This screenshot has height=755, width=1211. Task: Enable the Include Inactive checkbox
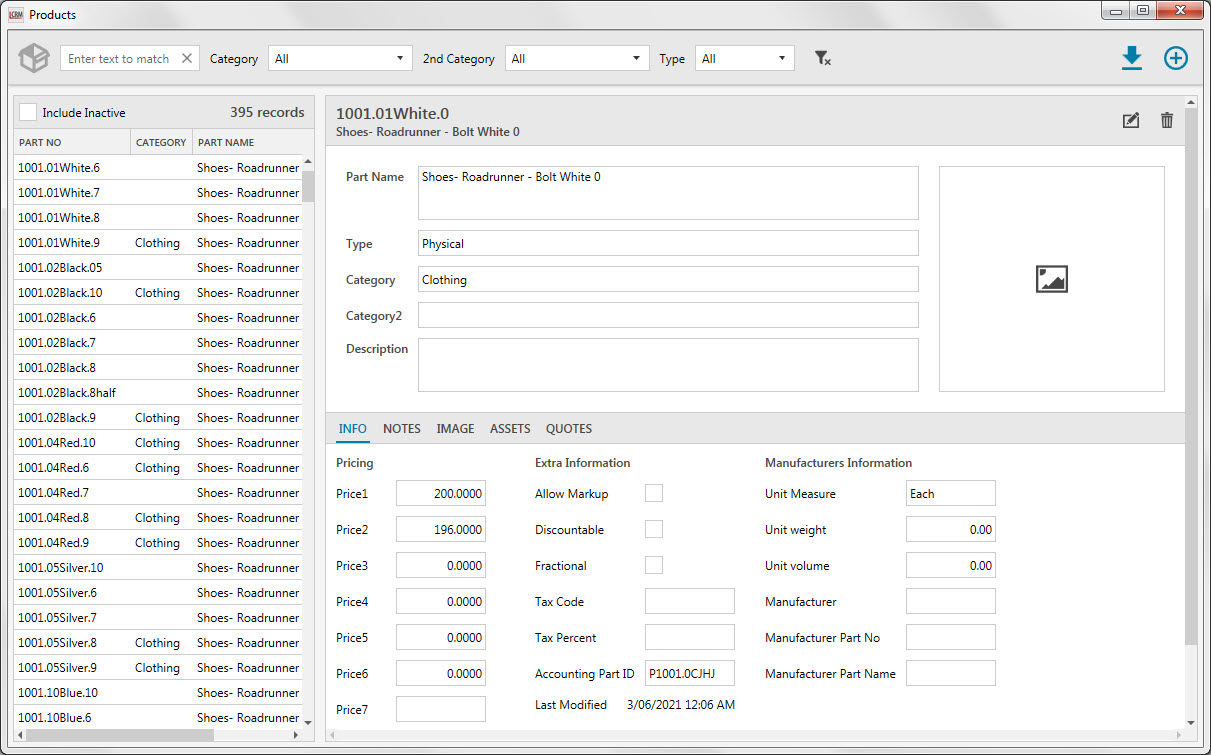(27, 112)
